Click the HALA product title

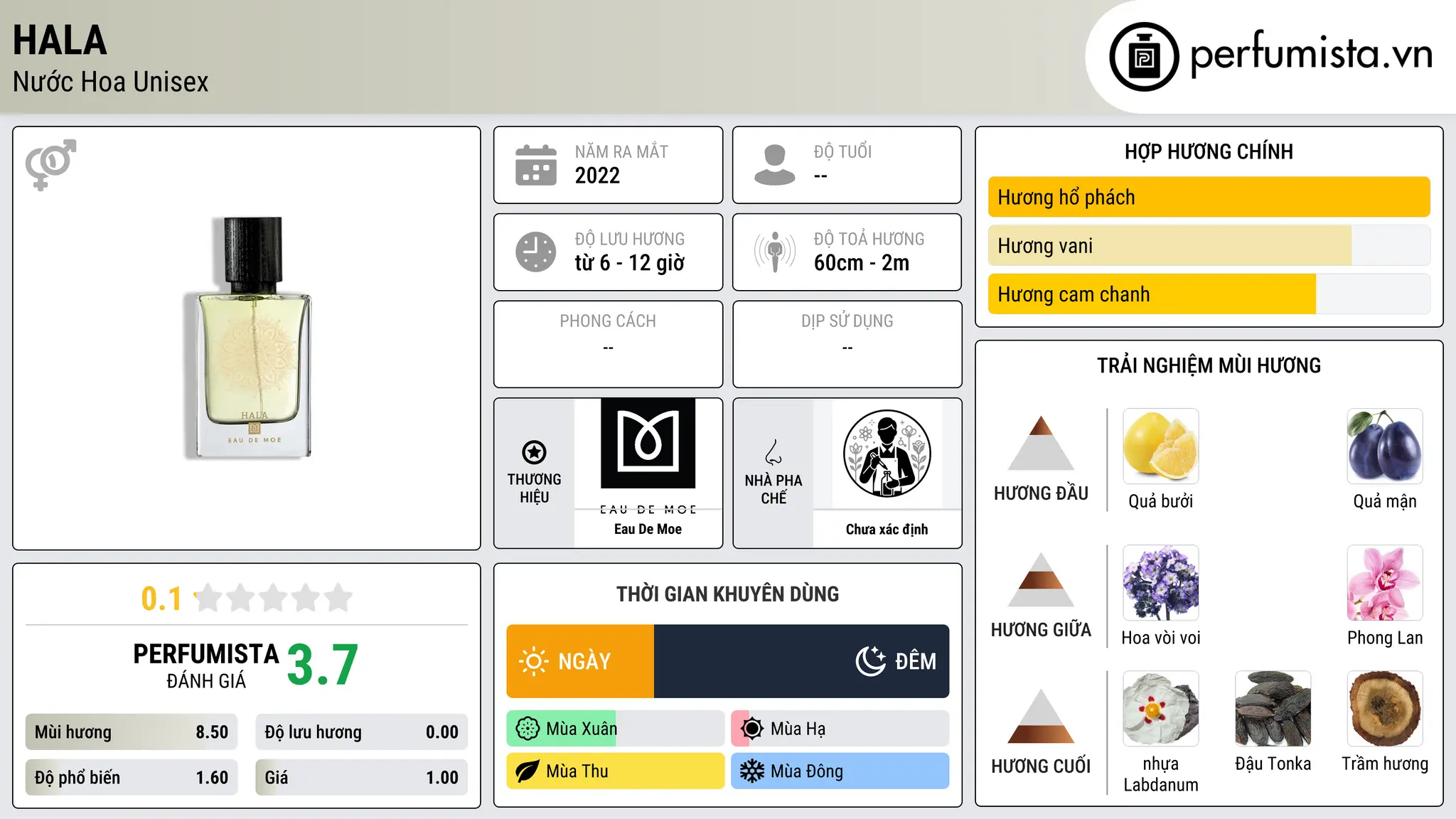click(x=60, y=40)
